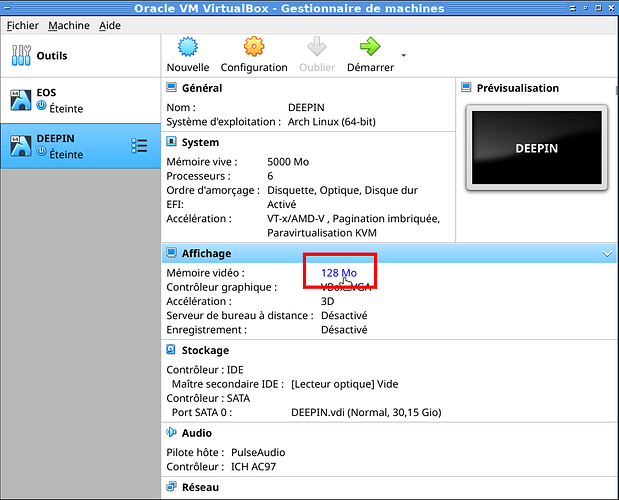Click the EFI Activé value
The height and width of the screenshot is (500, 619).
click(x=281, y=204)
